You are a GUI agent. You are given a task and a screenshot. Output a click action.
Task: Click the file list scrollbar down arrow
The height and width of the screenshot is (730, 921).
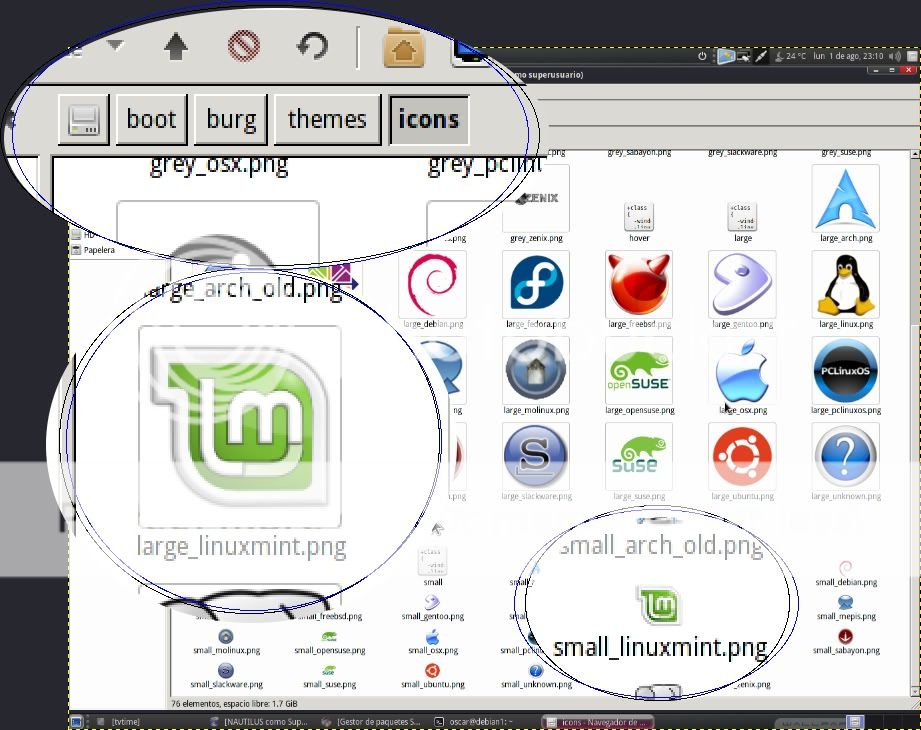click(915, 691)
